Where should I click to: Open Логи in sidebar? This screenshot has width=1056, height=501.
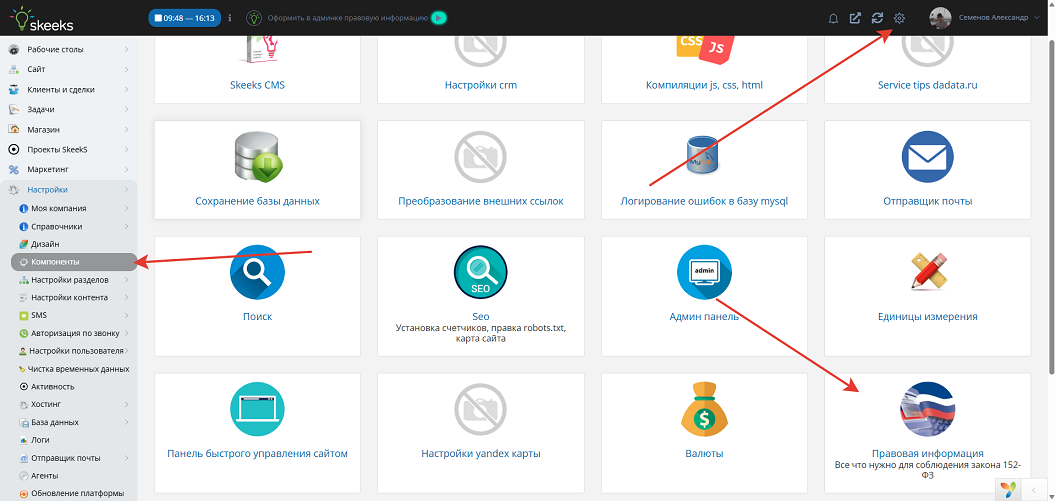(74, 440)
